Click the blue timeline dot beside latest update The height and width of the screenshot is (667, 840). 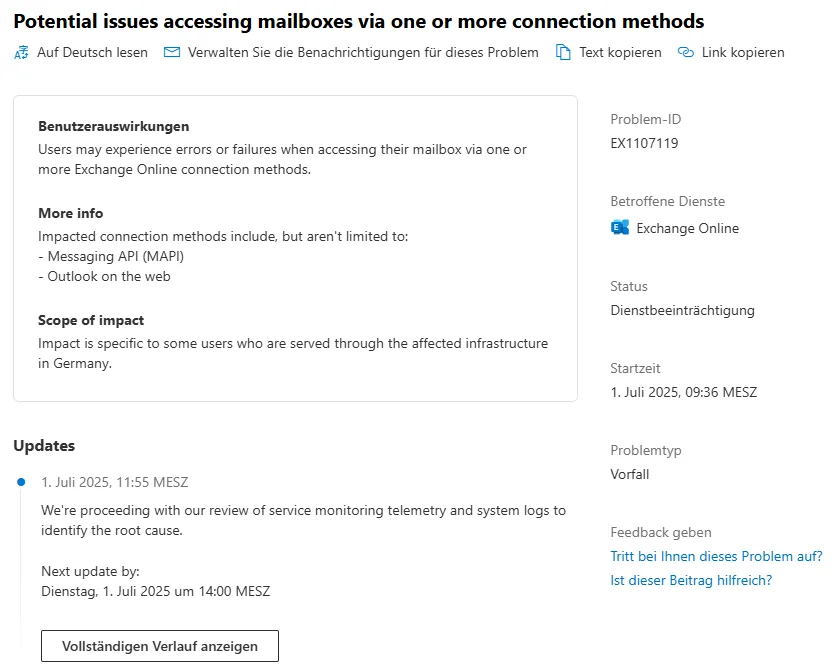pos(21,482)
